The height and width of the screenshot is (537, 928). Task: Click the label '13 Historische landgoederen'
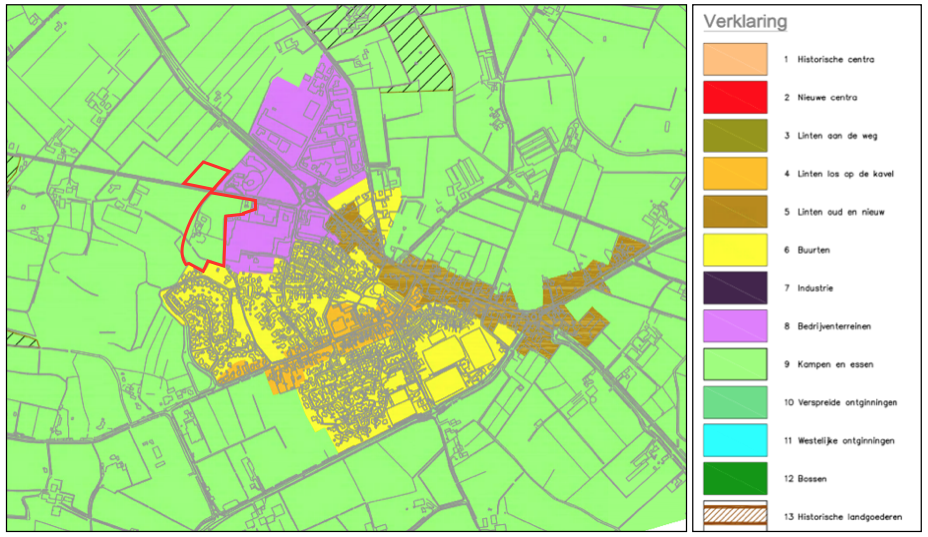click(843, 517)
